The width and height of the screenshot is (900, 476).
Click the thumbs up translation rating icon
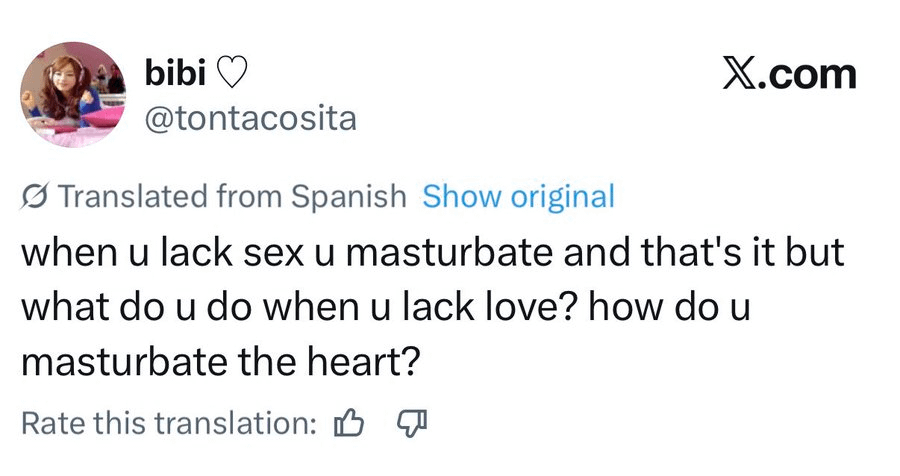(347, 424)
